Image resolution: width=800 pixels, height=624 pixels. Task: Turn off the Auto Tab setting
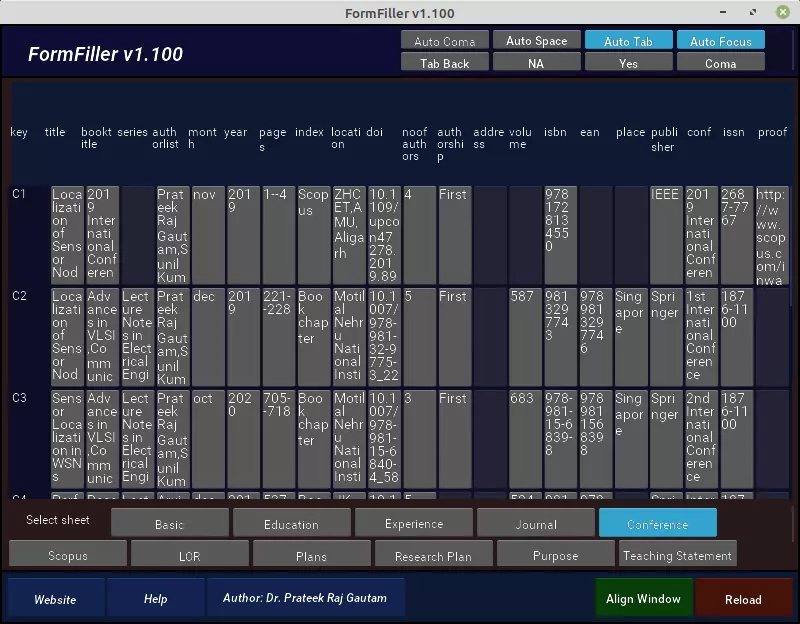[629, 40]
